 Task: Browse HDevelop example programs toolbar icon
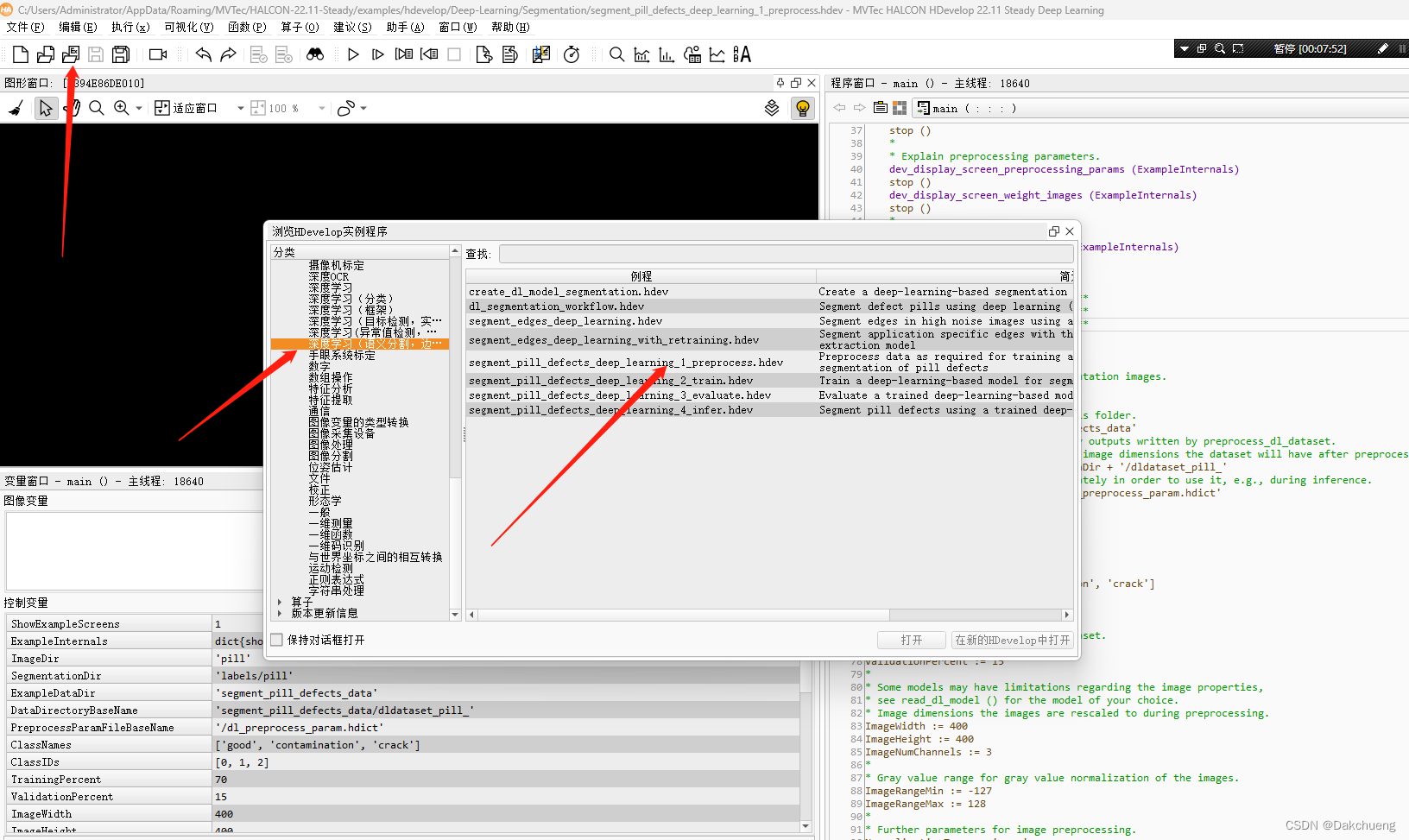point(71,54)
